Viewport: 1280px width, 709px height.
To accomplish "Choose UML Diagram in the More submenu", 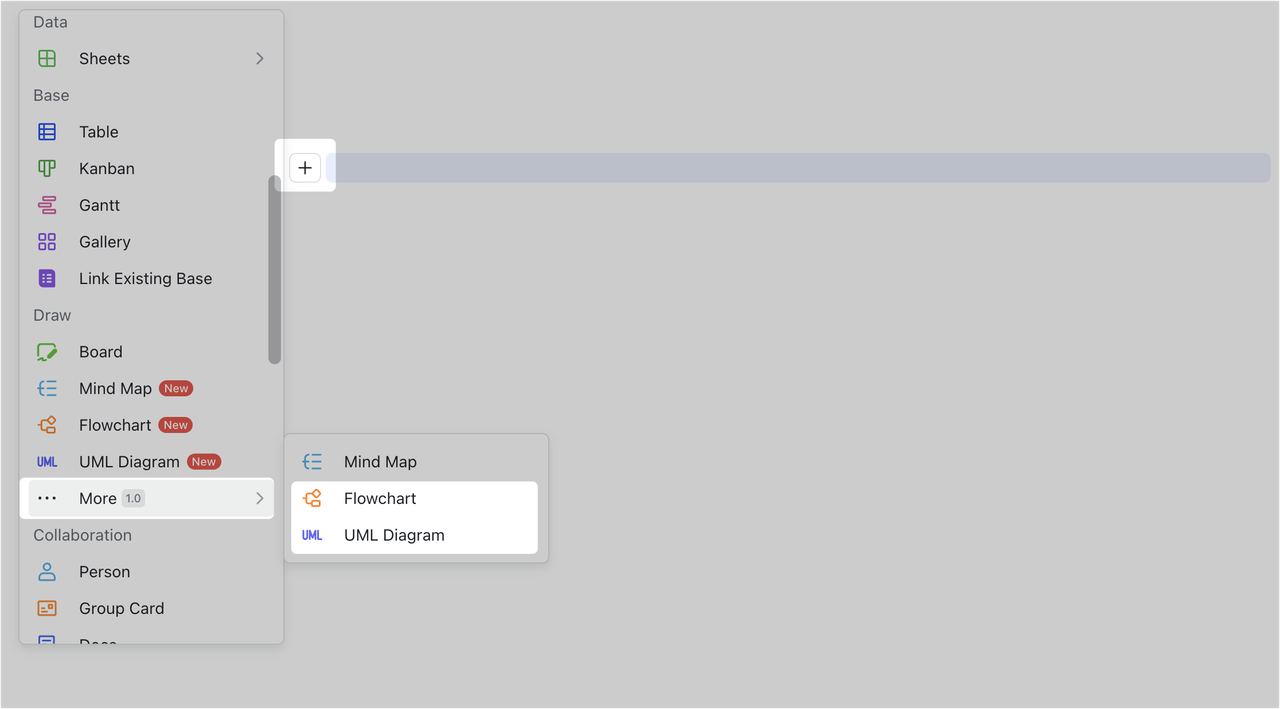I will coord(394,534).
